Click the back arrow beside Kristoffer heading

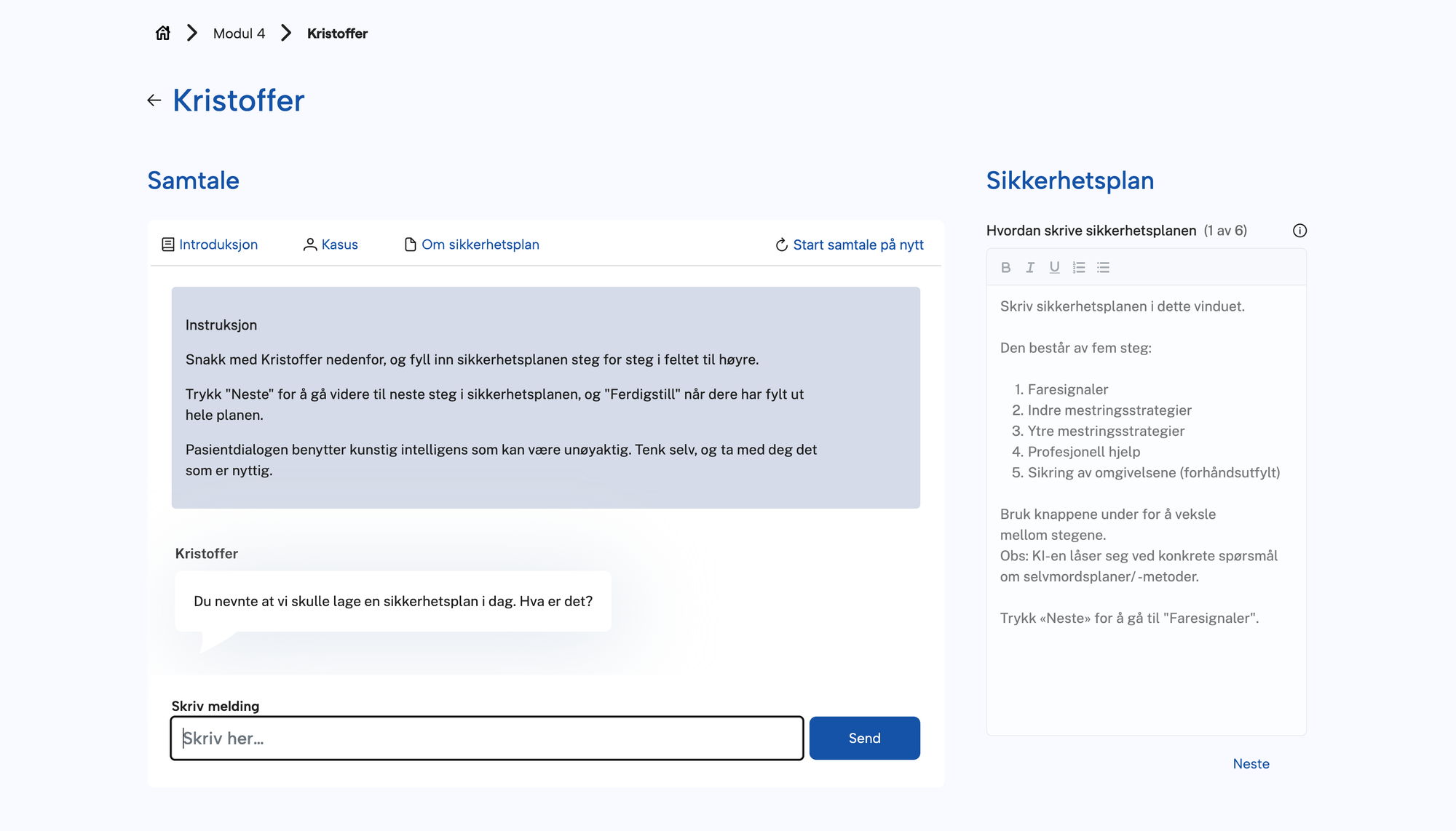[x=154, y=100]
